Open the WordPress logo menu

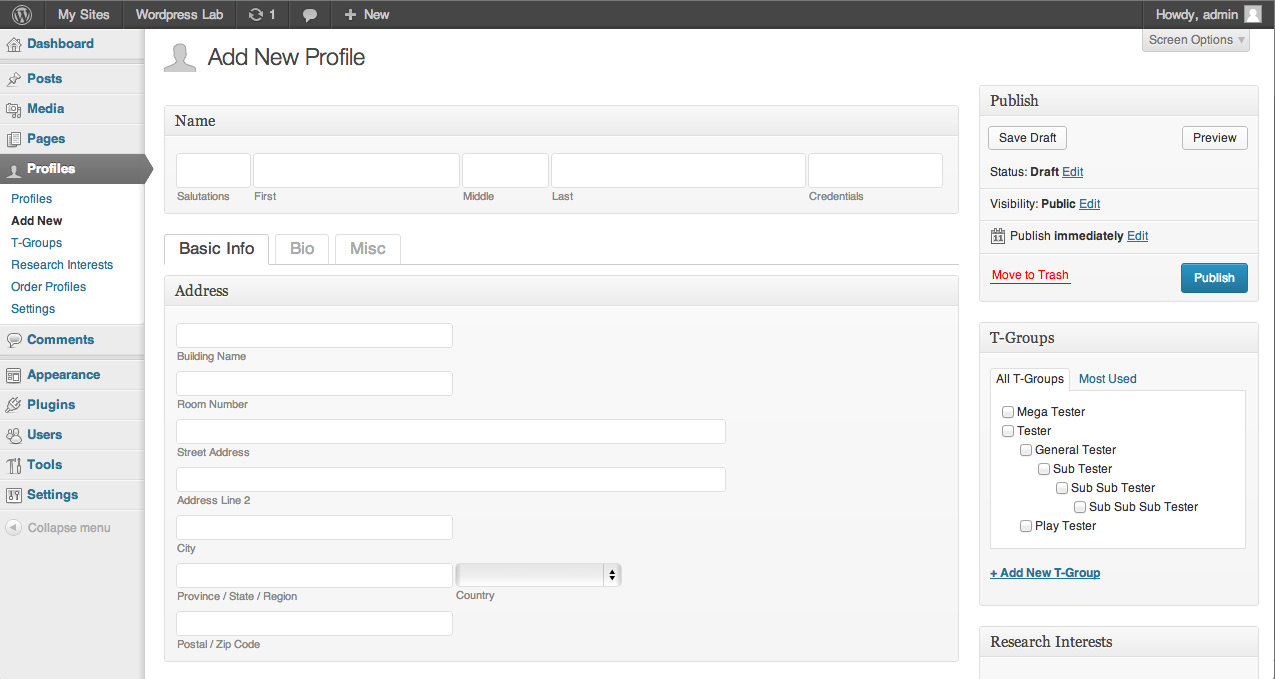point(22,14)
